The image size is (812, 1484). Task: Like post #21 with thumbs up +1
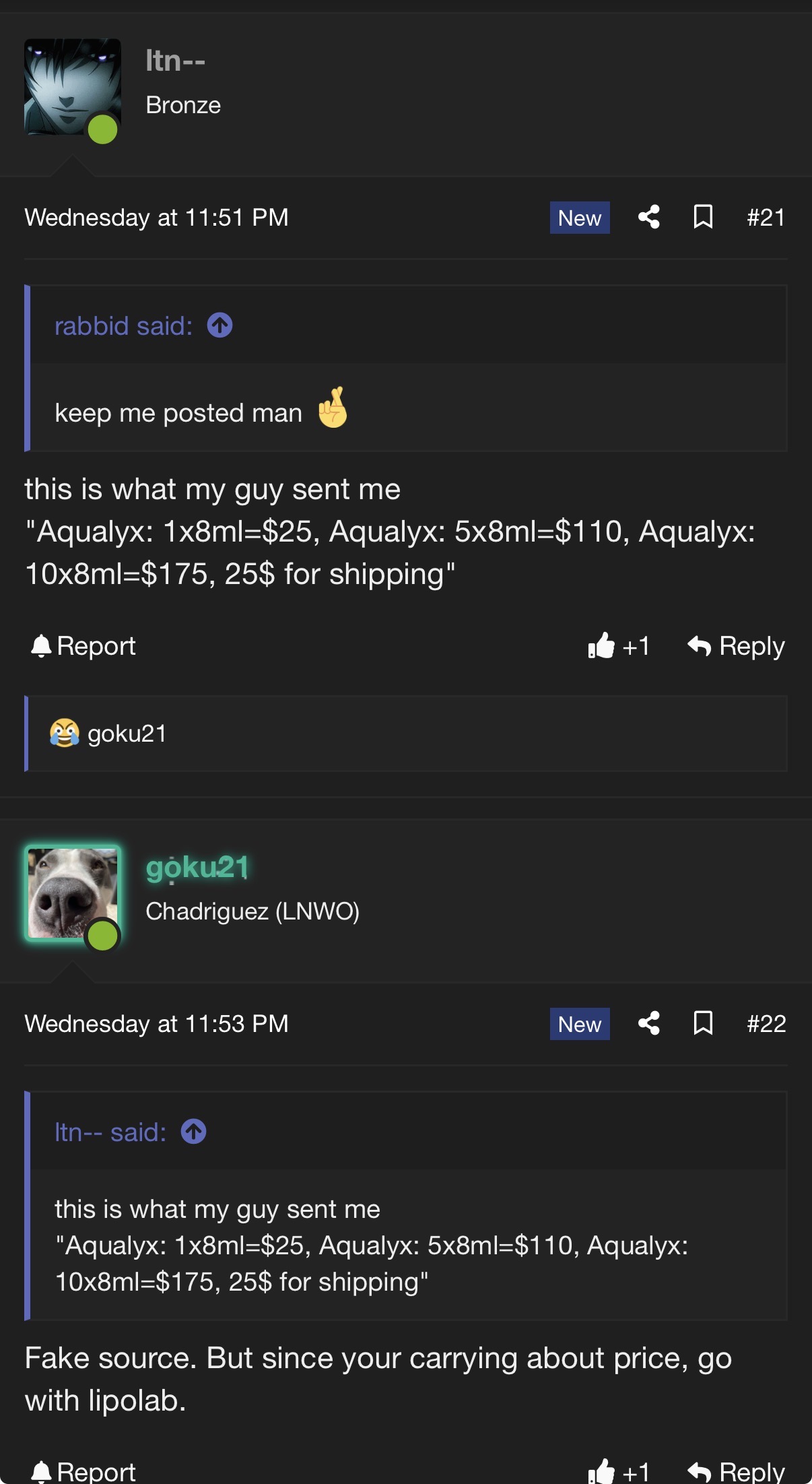(x=619, y=646)
